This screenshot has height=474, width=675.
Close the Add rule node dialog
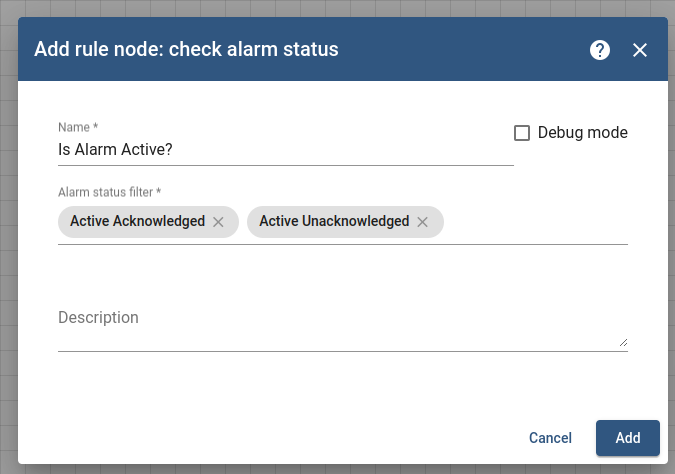tap(640, 50)
